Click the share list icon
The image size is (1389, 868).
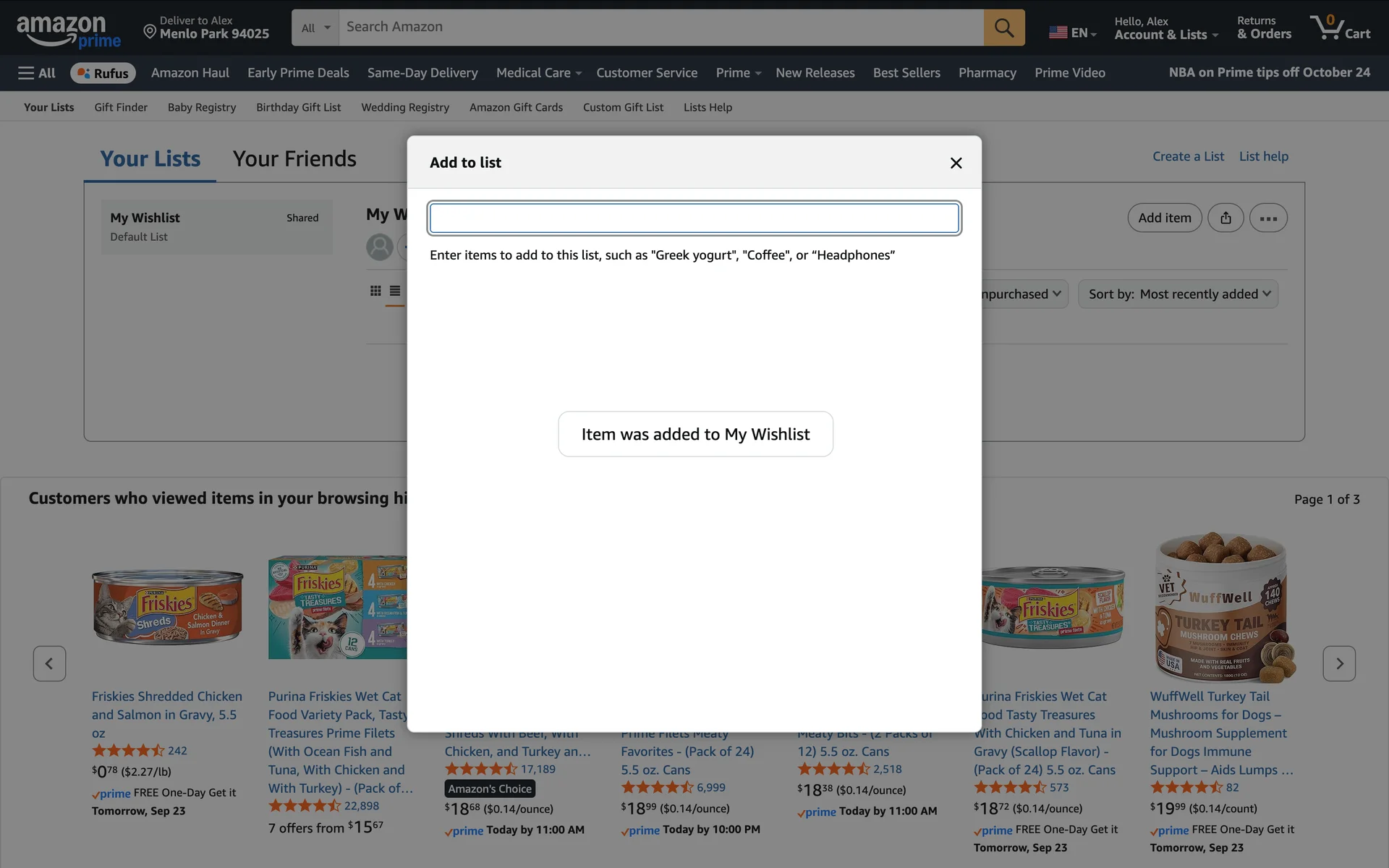1226,218
